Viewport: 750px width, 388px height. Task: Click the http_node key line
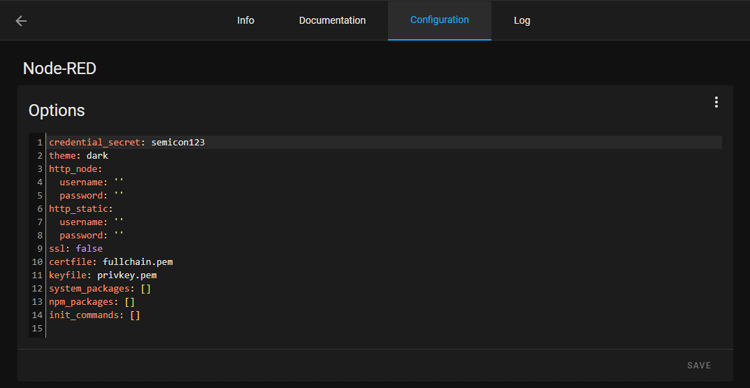(76, 169)
